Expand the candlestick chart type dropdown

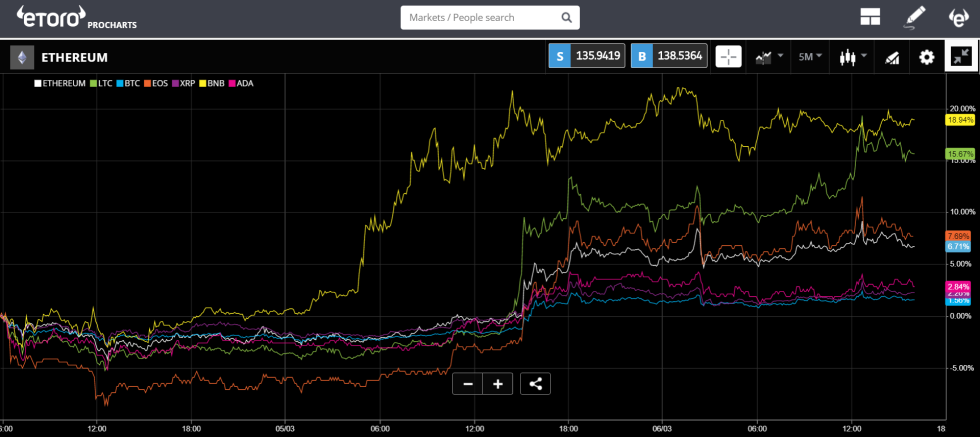pos(852,57)
